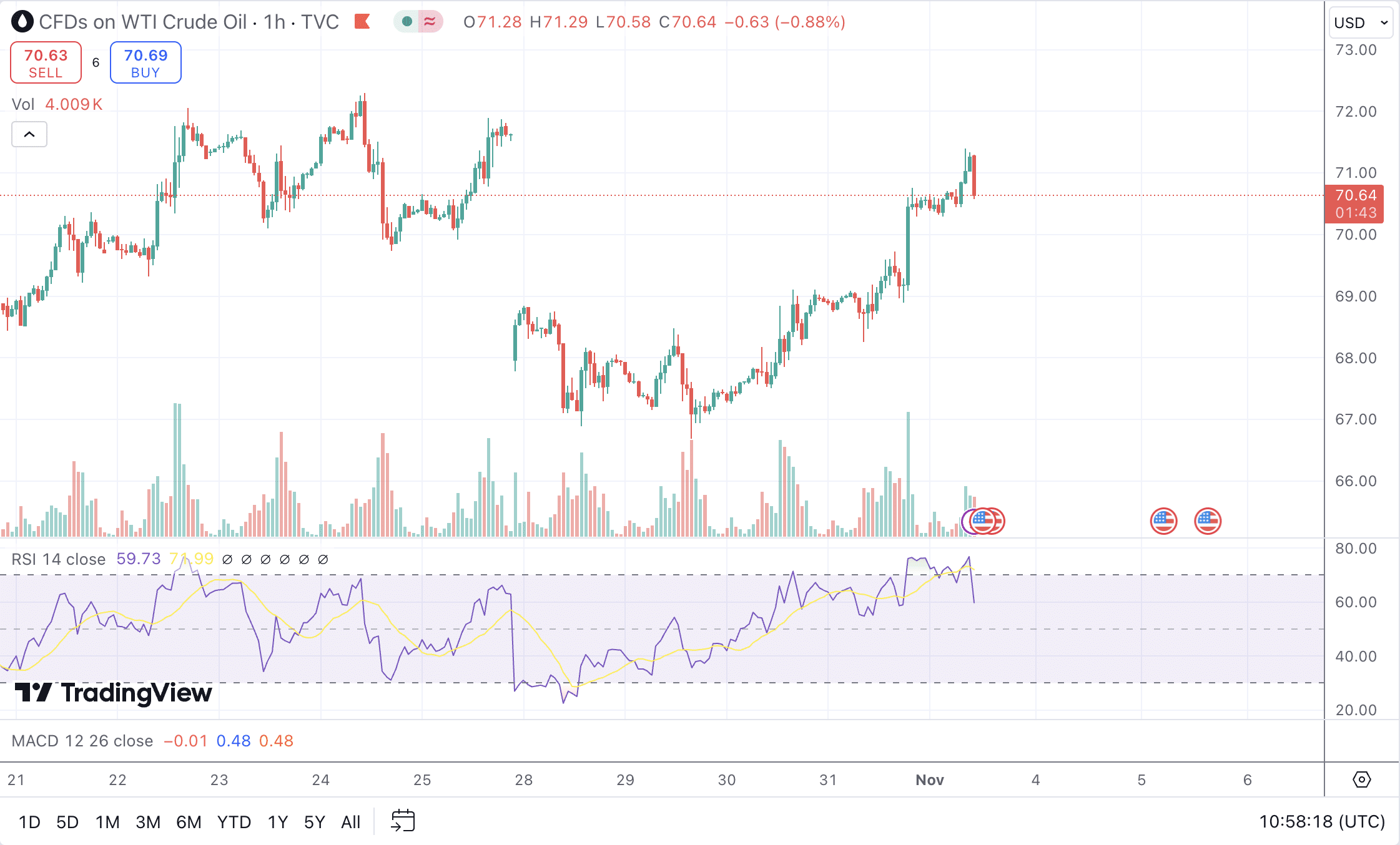Select the 3M time range
1400x845 pixels.
point(148,822)
